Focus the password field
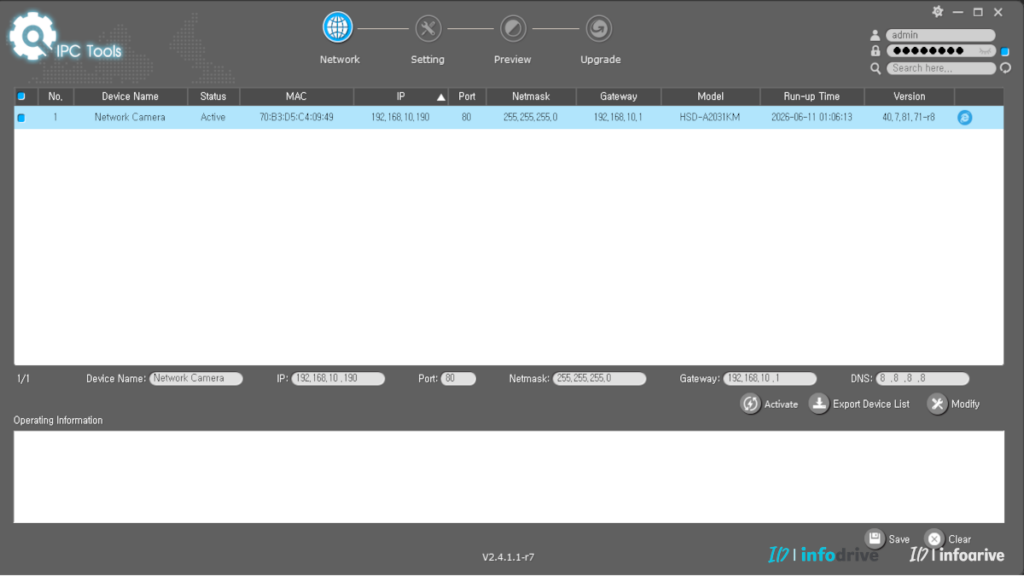 click(x=940, y=51)
